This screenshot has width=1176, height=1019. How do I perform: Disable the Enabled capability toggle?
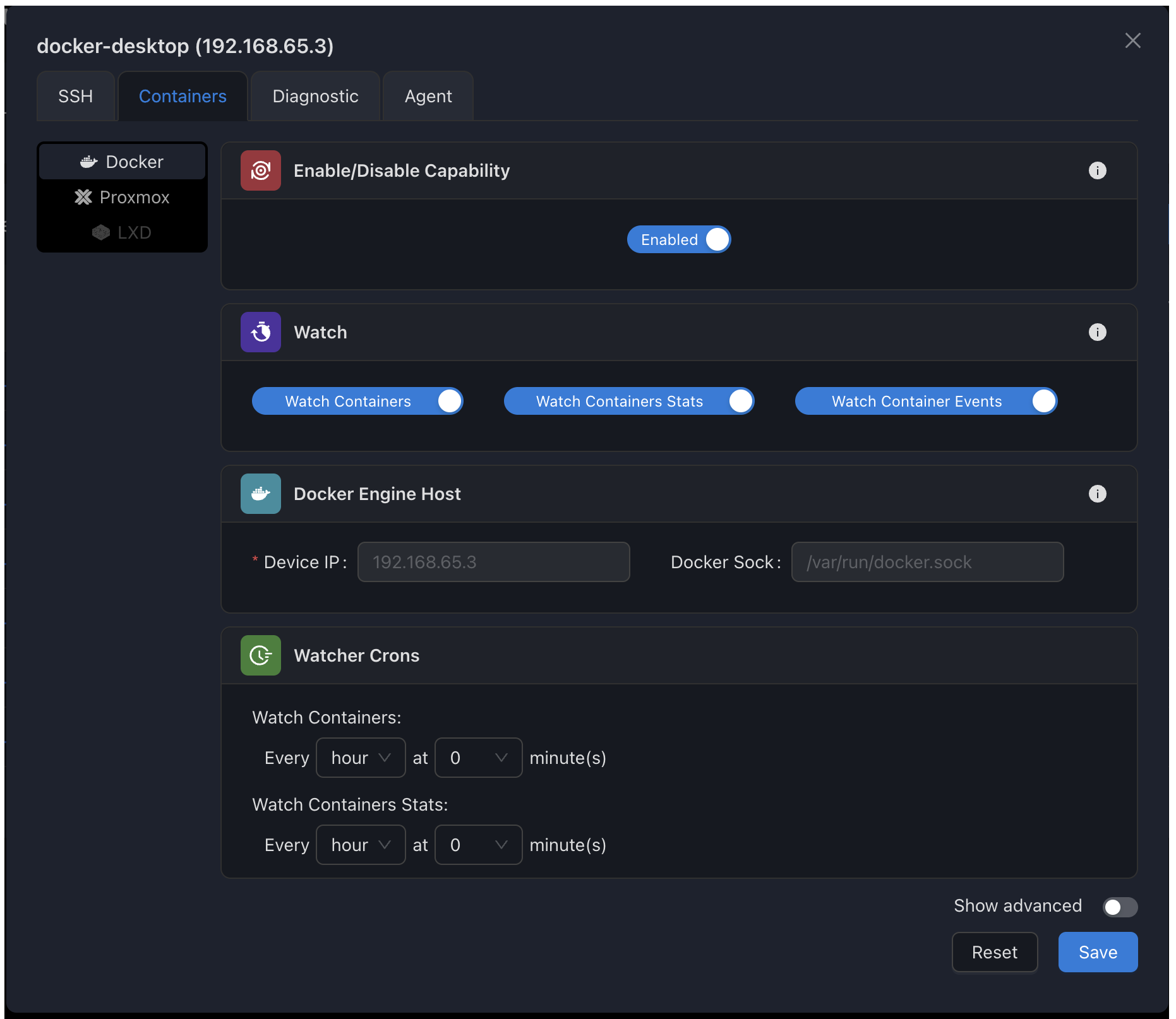678,240
